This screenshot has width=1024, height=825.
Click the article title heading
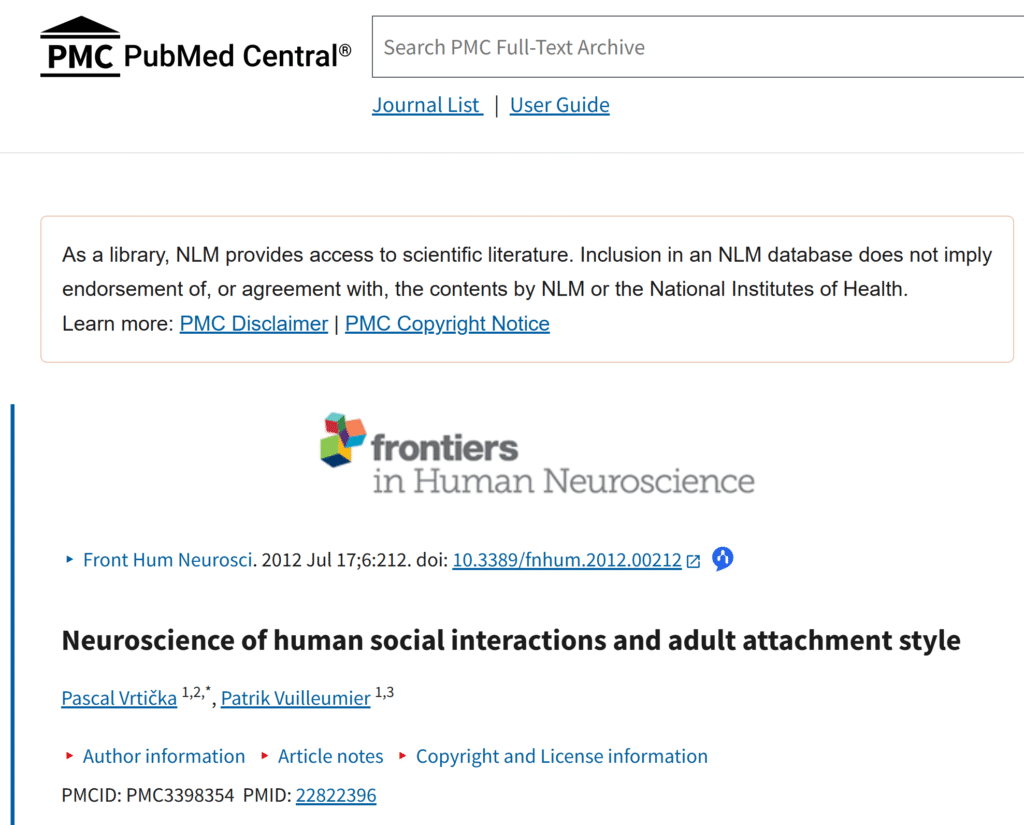(x=511, y=640)
